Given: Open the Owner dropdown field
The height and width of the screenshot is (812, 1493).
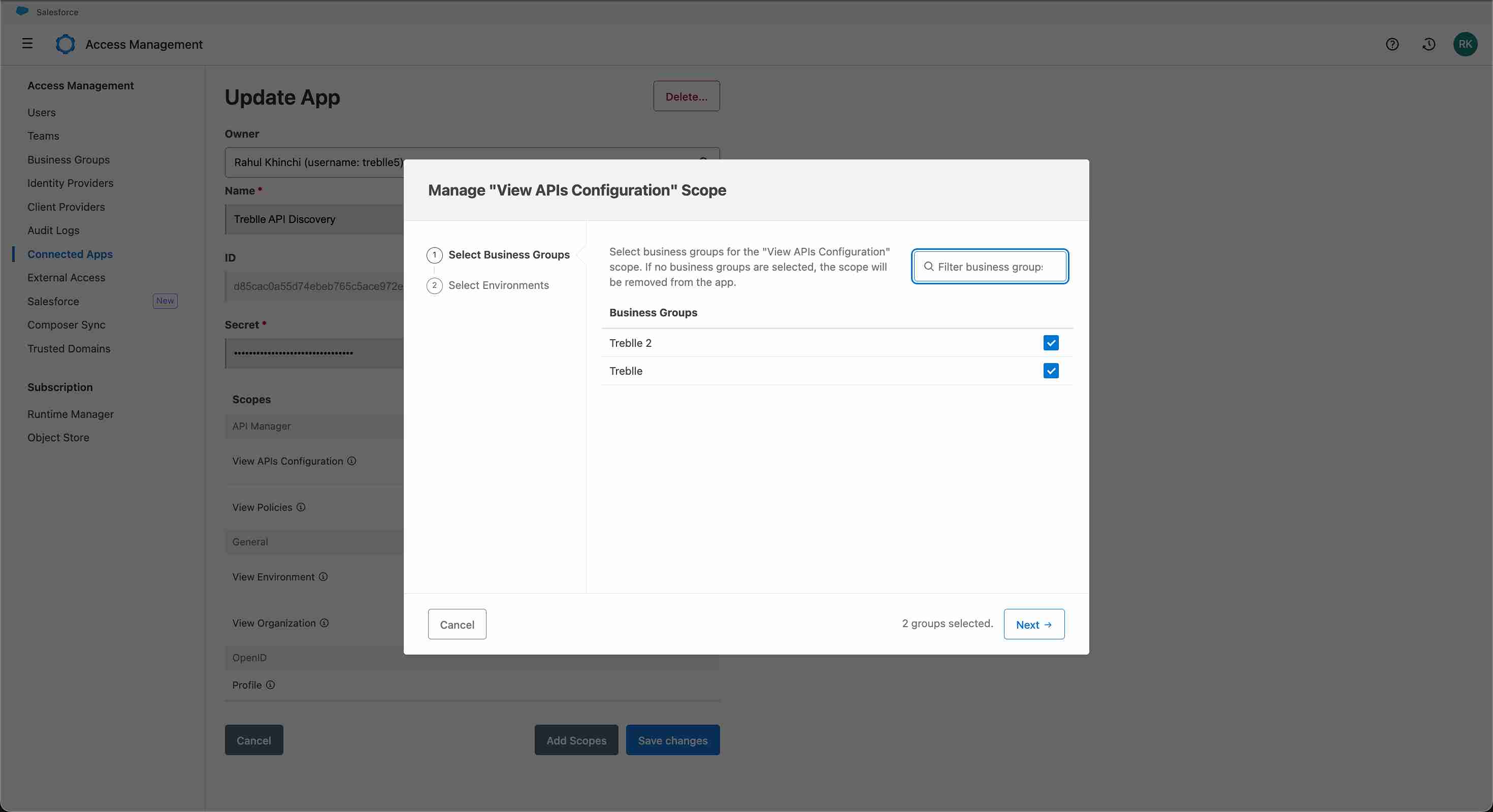Looking at the screenshot, I should coord(313,163).
